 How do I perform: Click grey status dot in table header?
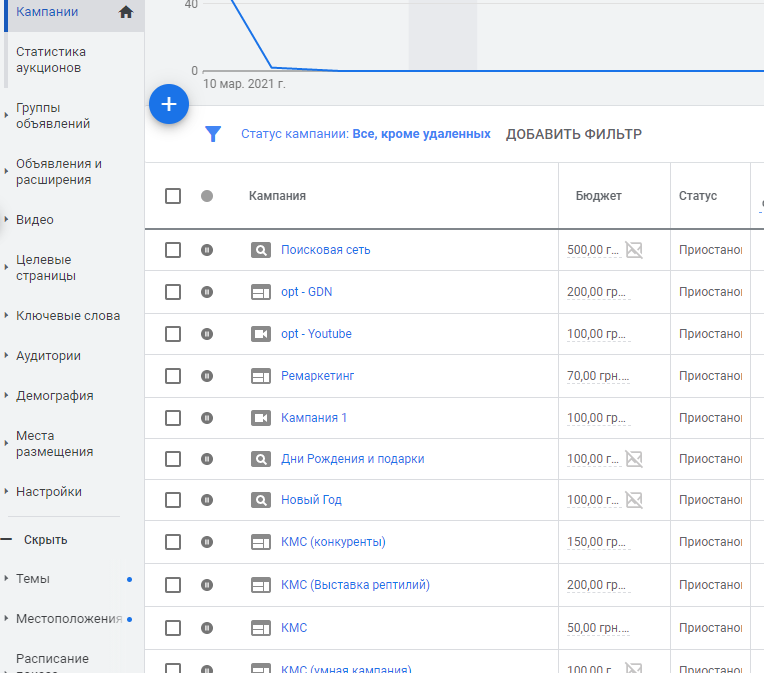[207, 196]
